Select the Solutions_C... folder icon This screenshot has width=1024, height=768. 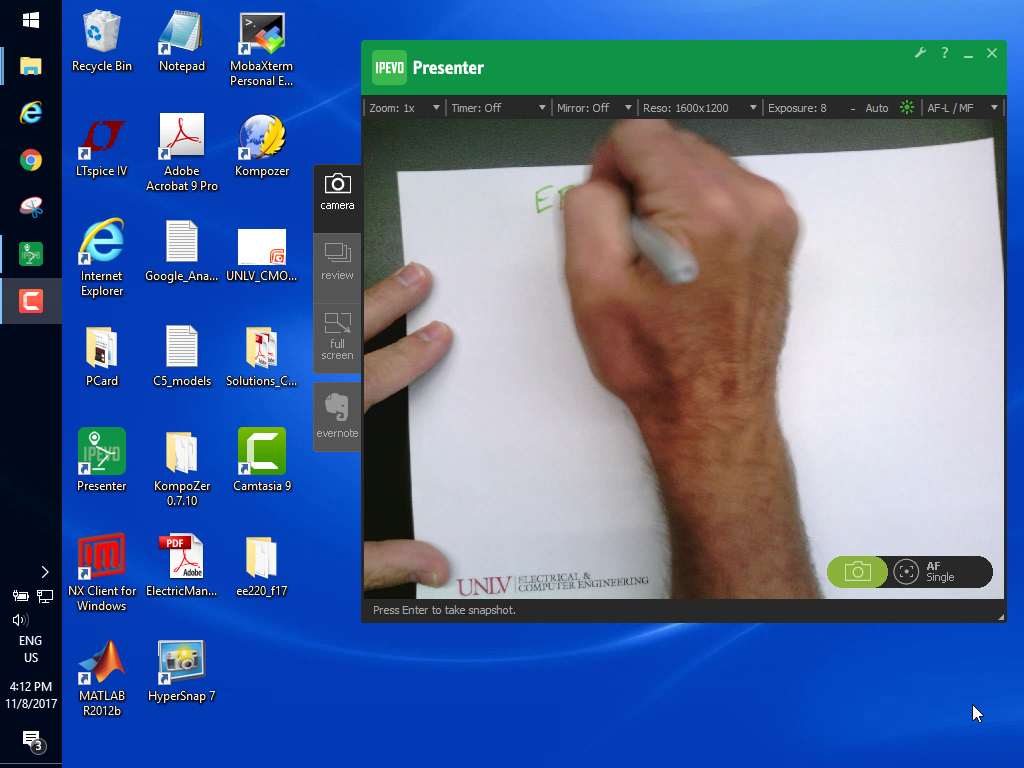[x=262, y=357]
